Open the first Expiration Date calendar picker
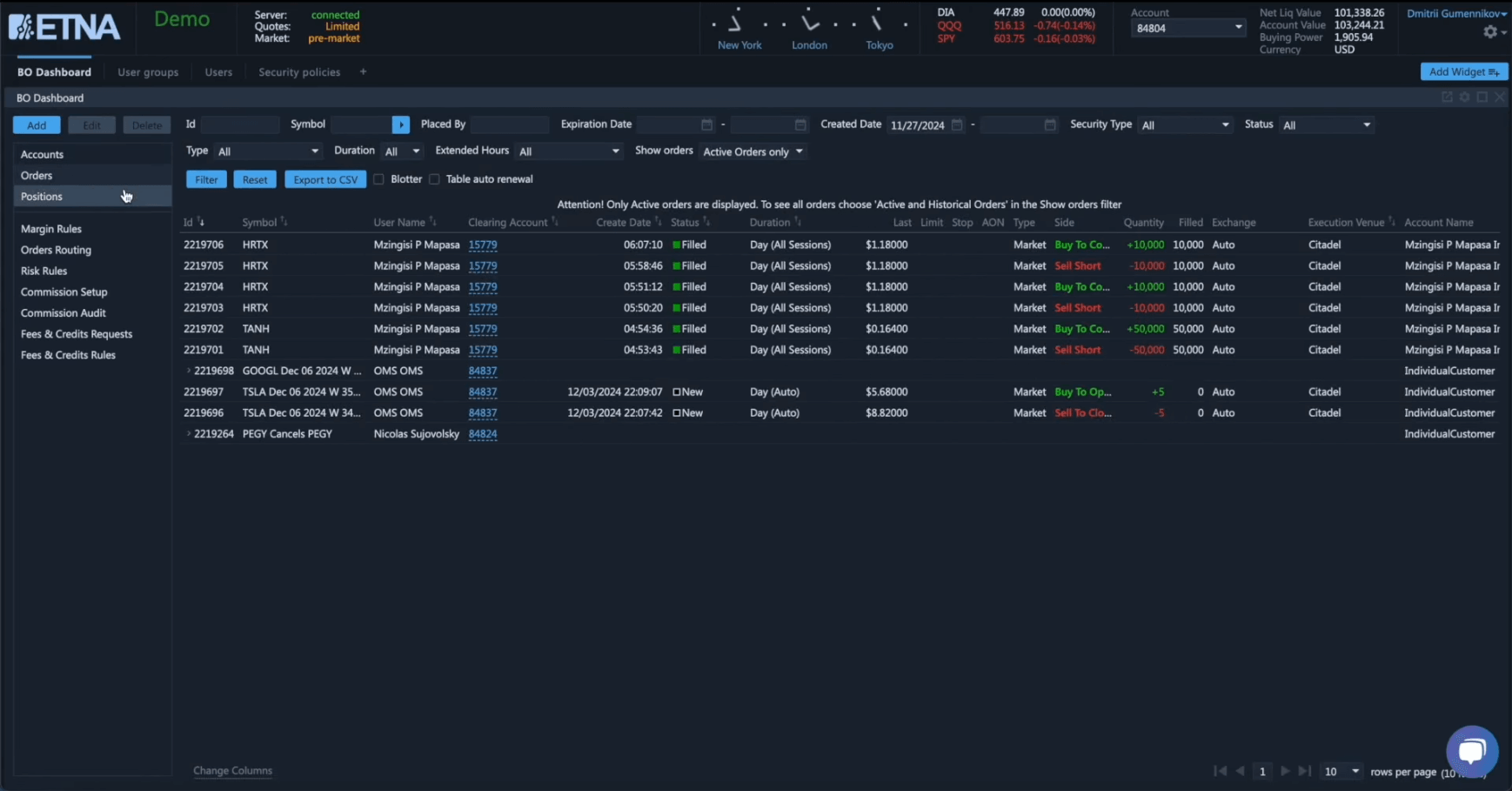1512x791 pixels. (x=706, y=125)
